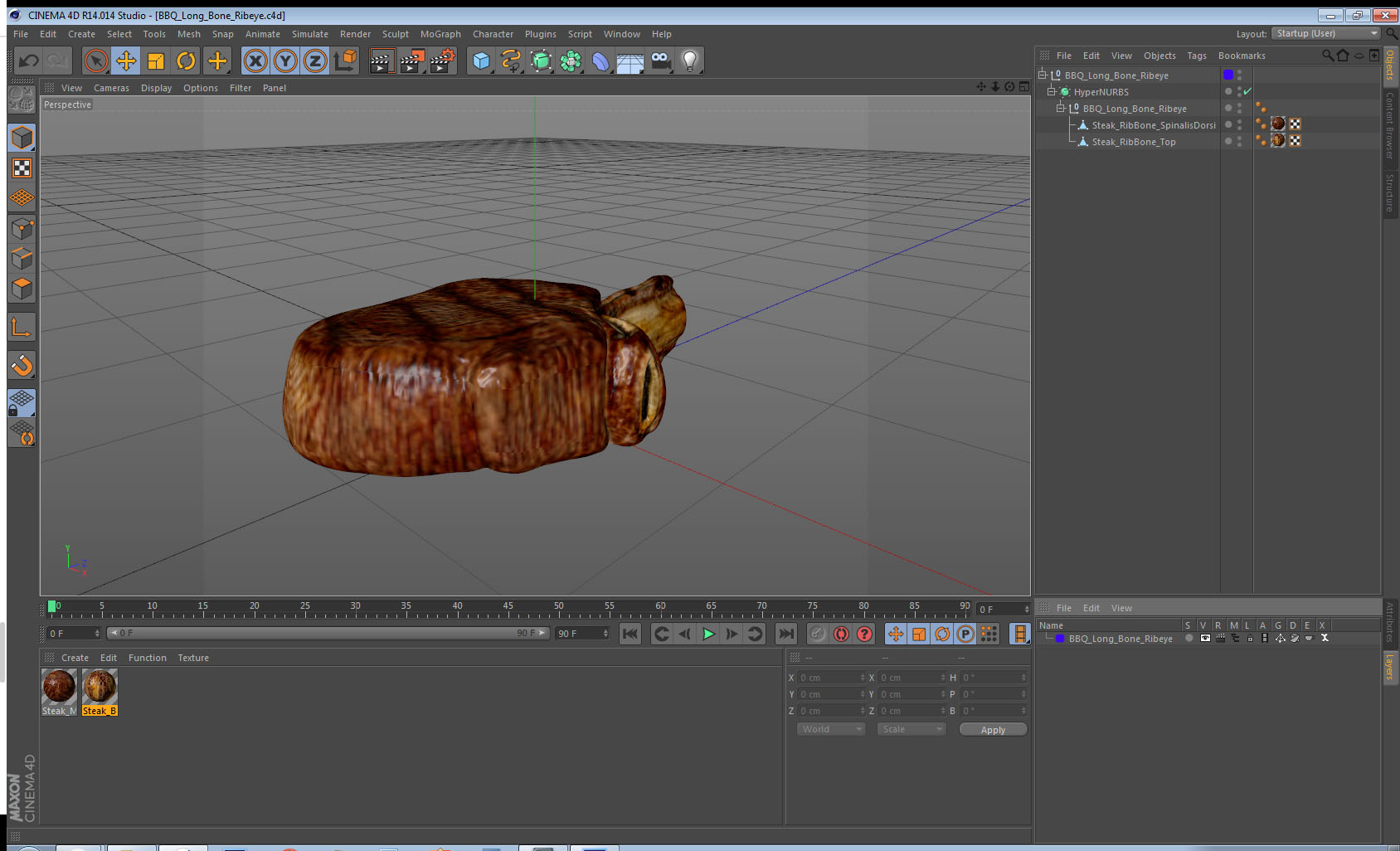Add a Cube primitive object

tap(481, 61)
